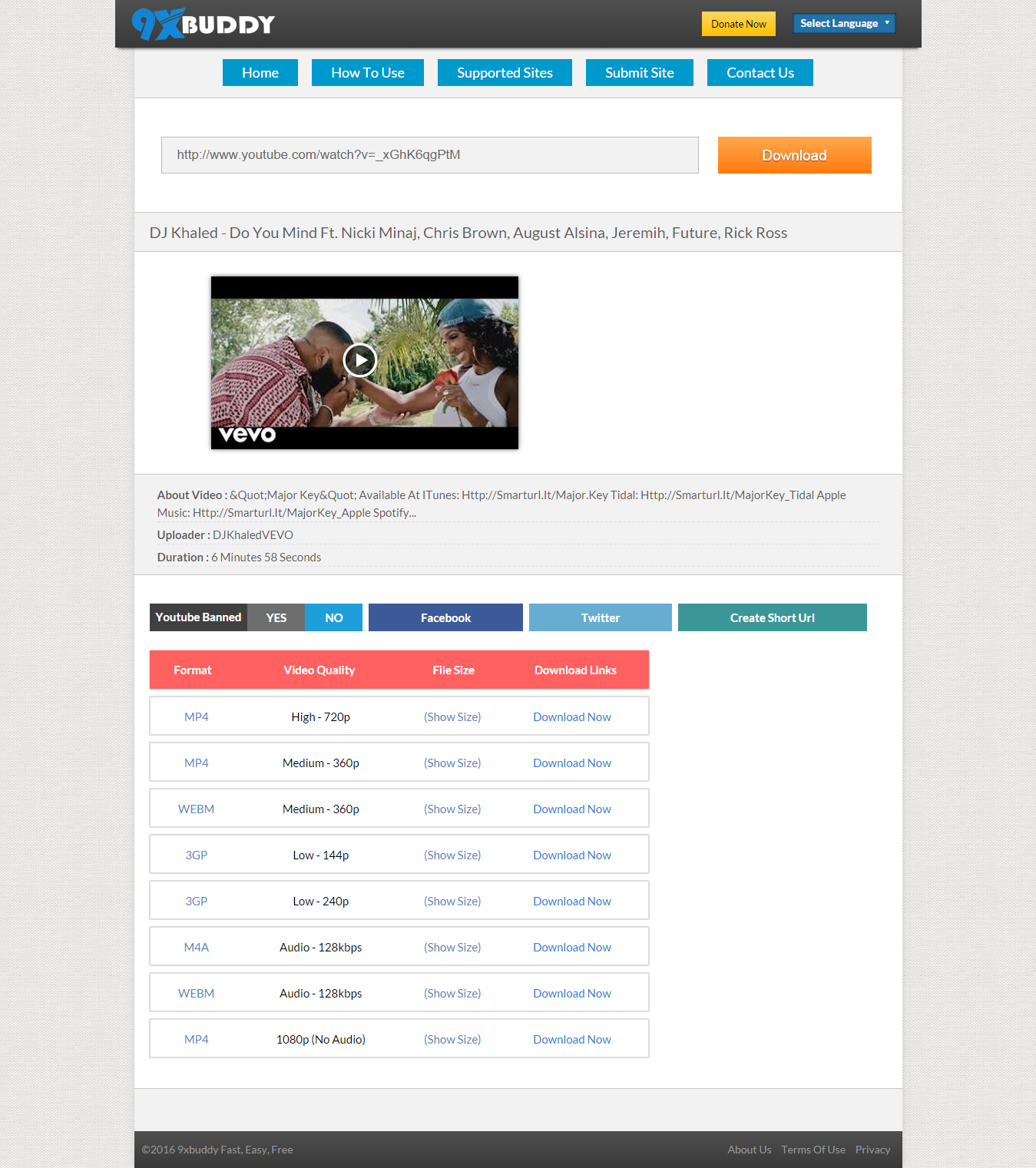Screen dimensions: 1036x1168
Task: Select YES for Youtube Banned
Action: click(276, 617)
